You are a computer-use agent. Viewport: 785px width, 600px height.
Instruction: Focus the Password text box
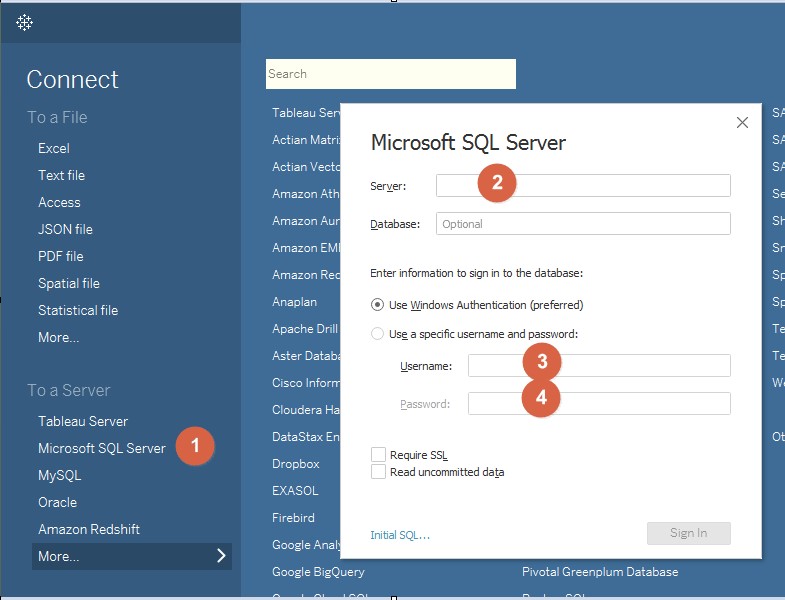click(x=599, y=404)
